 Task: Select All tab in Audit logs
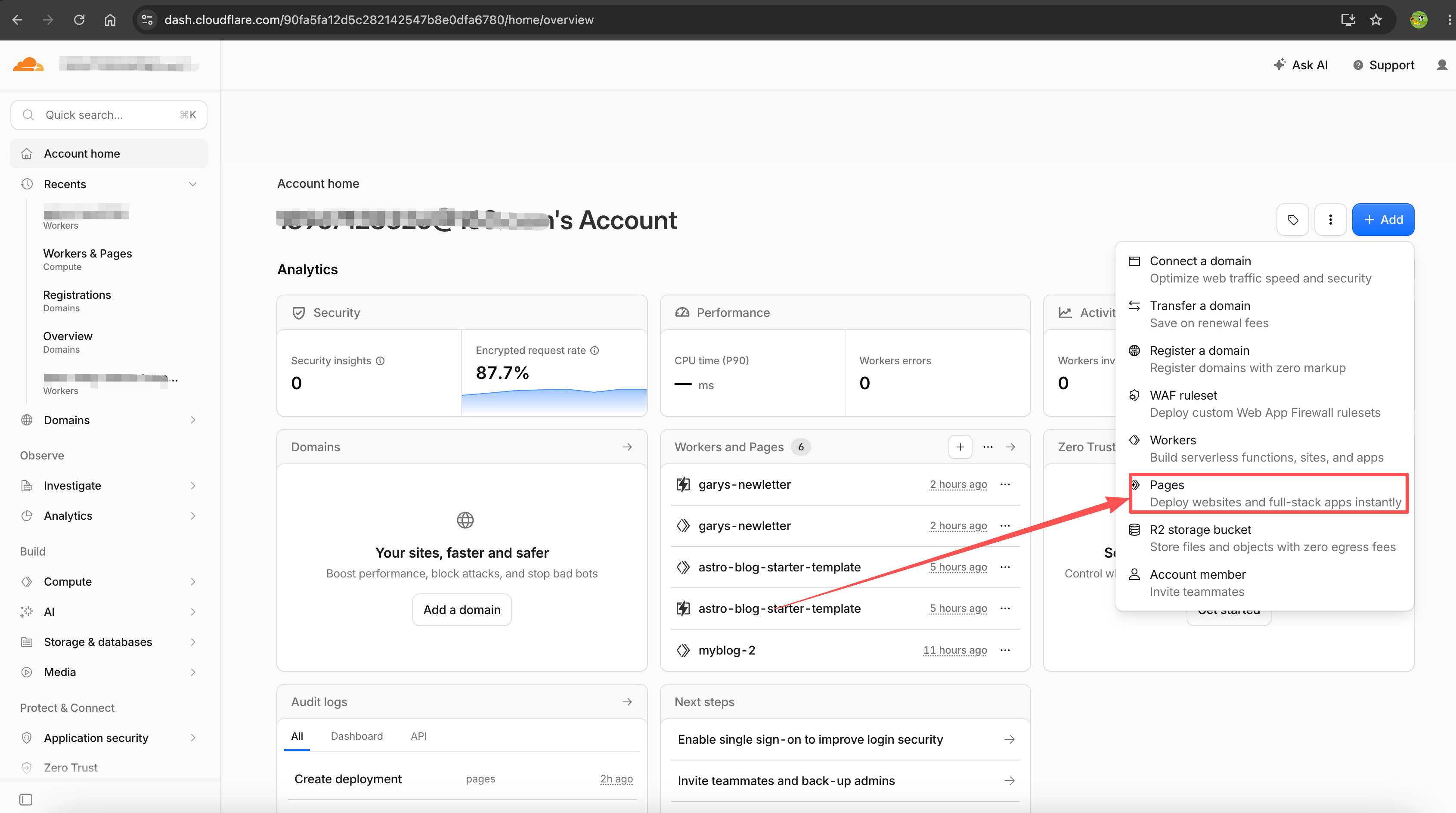pyautogui.click(x=297, y=736)
